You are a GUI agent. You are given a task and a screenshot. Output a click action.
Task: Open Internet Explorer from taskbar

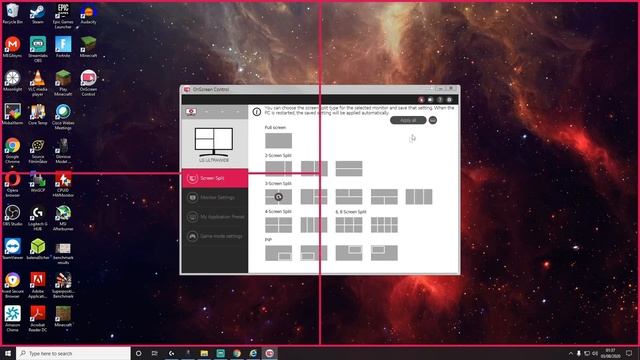click(x=253, y=353)
